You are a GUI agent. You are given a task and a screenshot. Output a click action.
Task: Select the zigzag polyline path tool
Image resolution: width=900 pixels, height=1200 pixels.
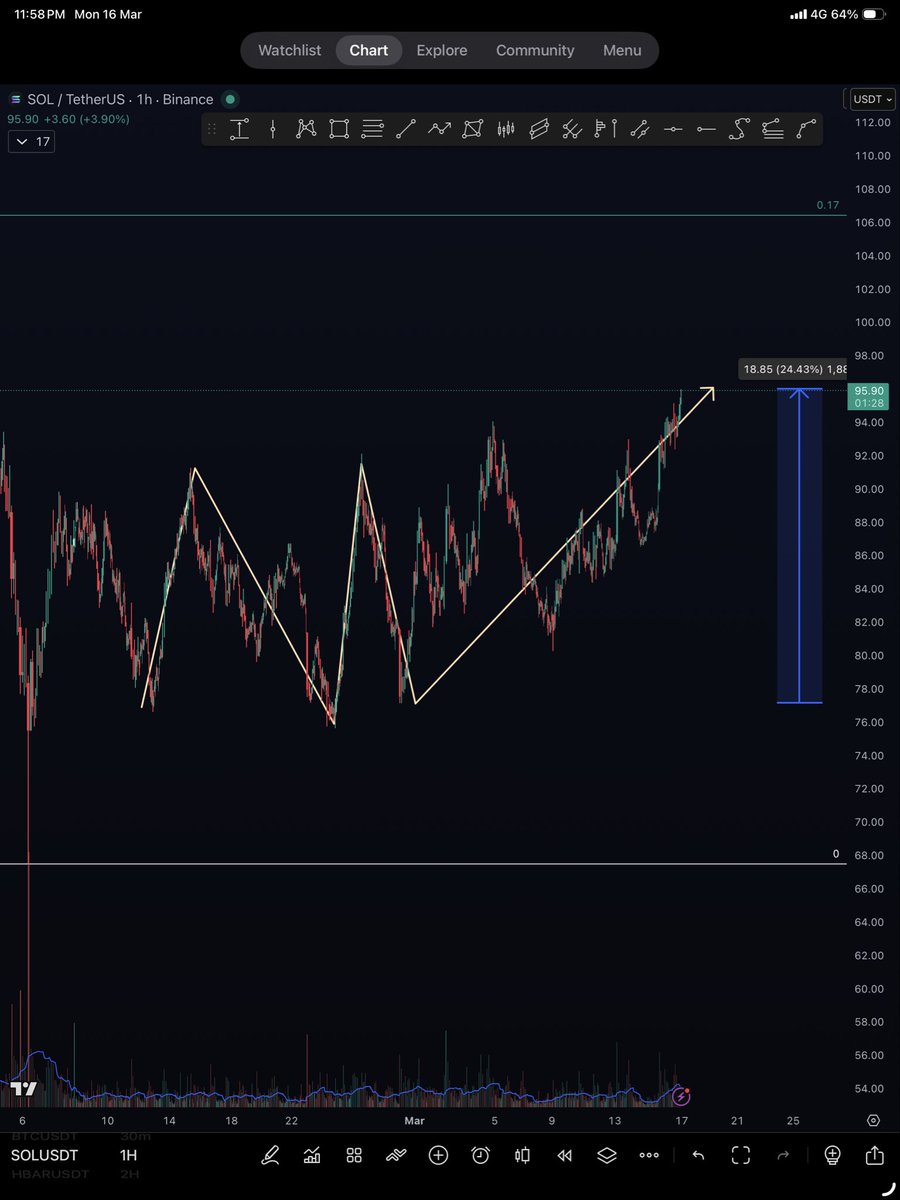[x=439, y=128]
